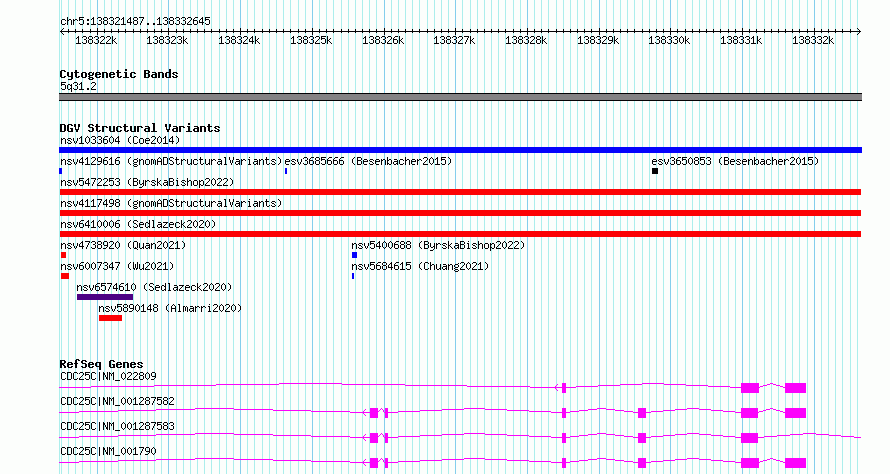Click NM_022809 transcript end arrow exon
Viewport: 890px width, 474px height.
(x=564, y=388)
